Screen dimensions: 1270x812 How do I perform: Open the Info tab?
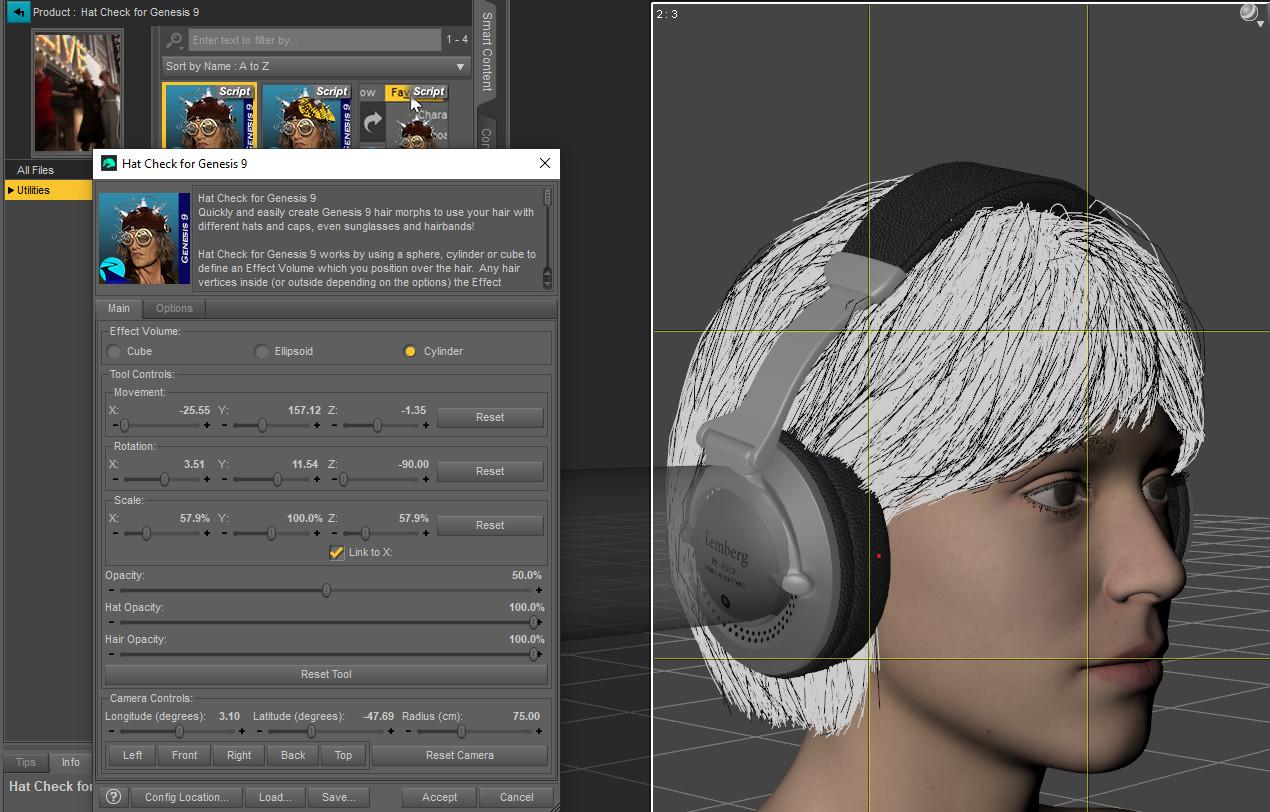click(71, 762)
